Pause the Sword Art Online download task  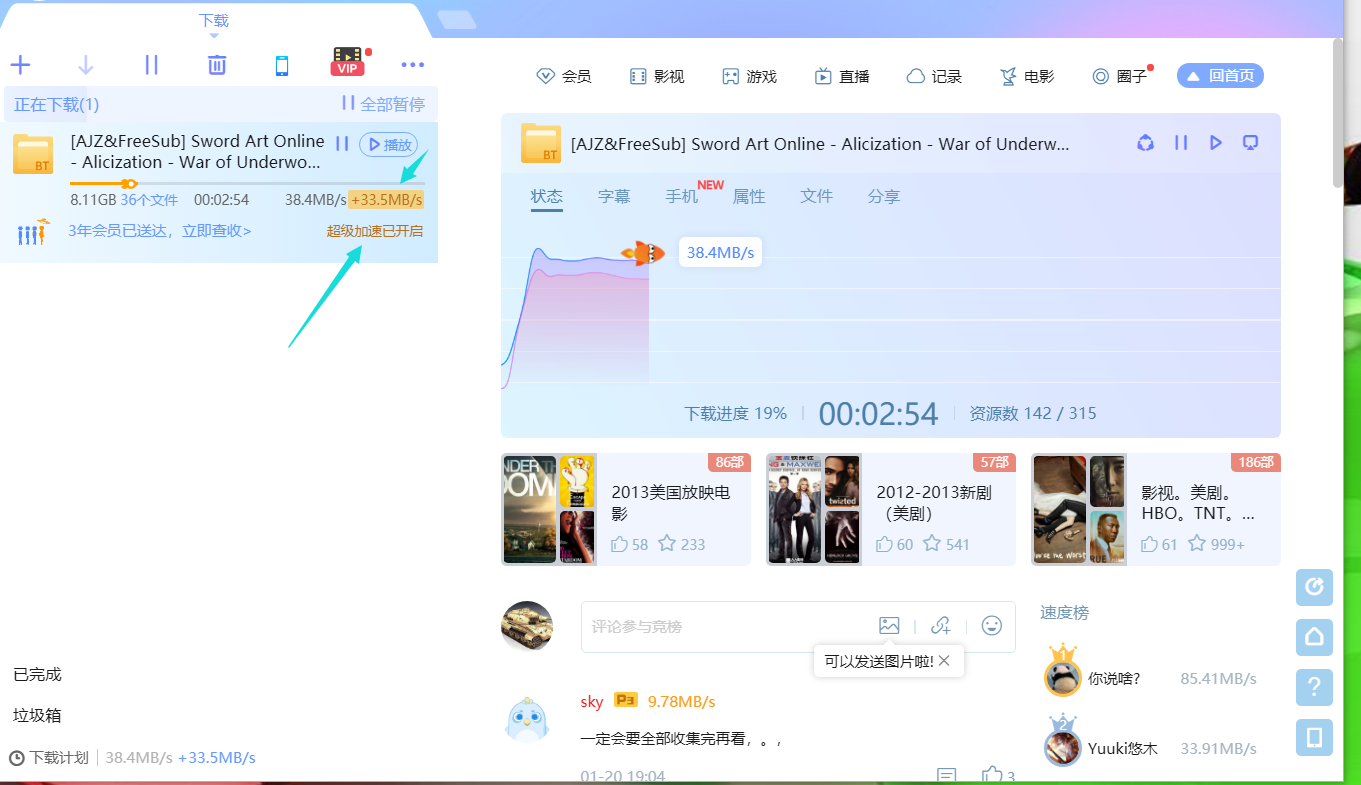tap(341, 143)
